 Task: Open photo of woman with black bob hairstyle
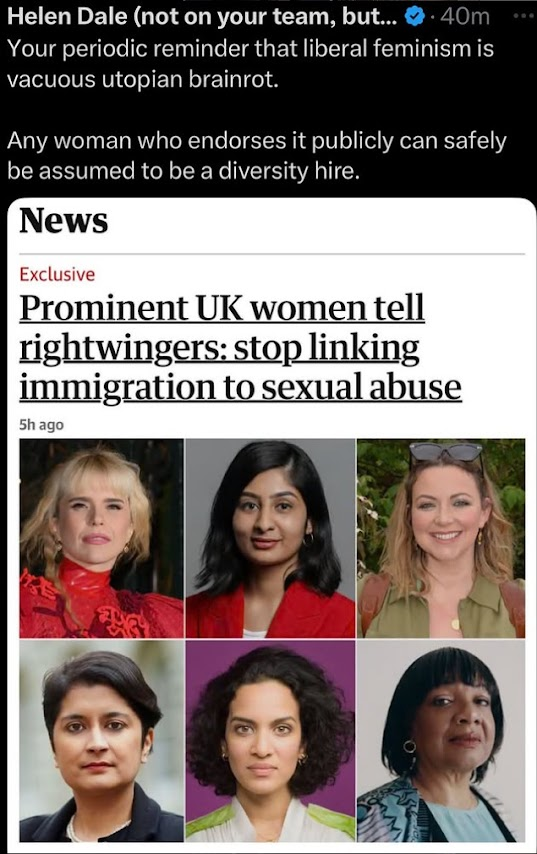[441, 741]
